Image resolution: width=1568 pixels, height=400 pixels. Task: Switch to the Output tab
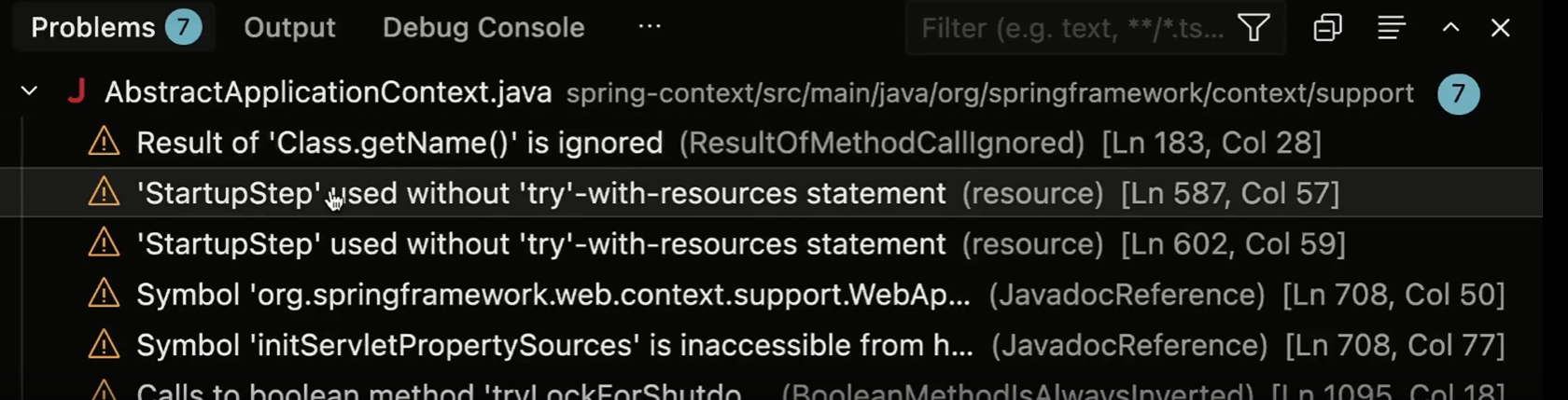[289, 28]
